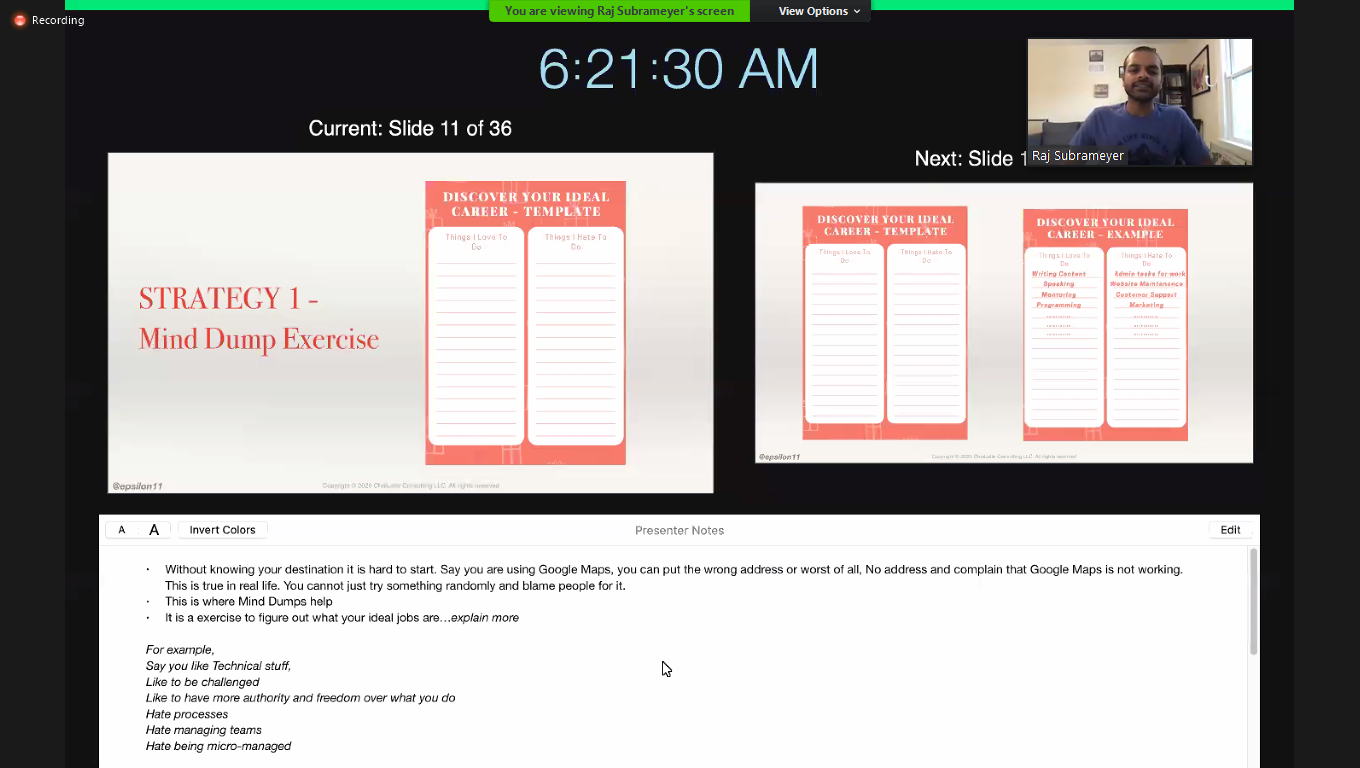The width and height of the screenshot is (1360, 768).
Task: Select the next slide preview
Action: 1003,322
